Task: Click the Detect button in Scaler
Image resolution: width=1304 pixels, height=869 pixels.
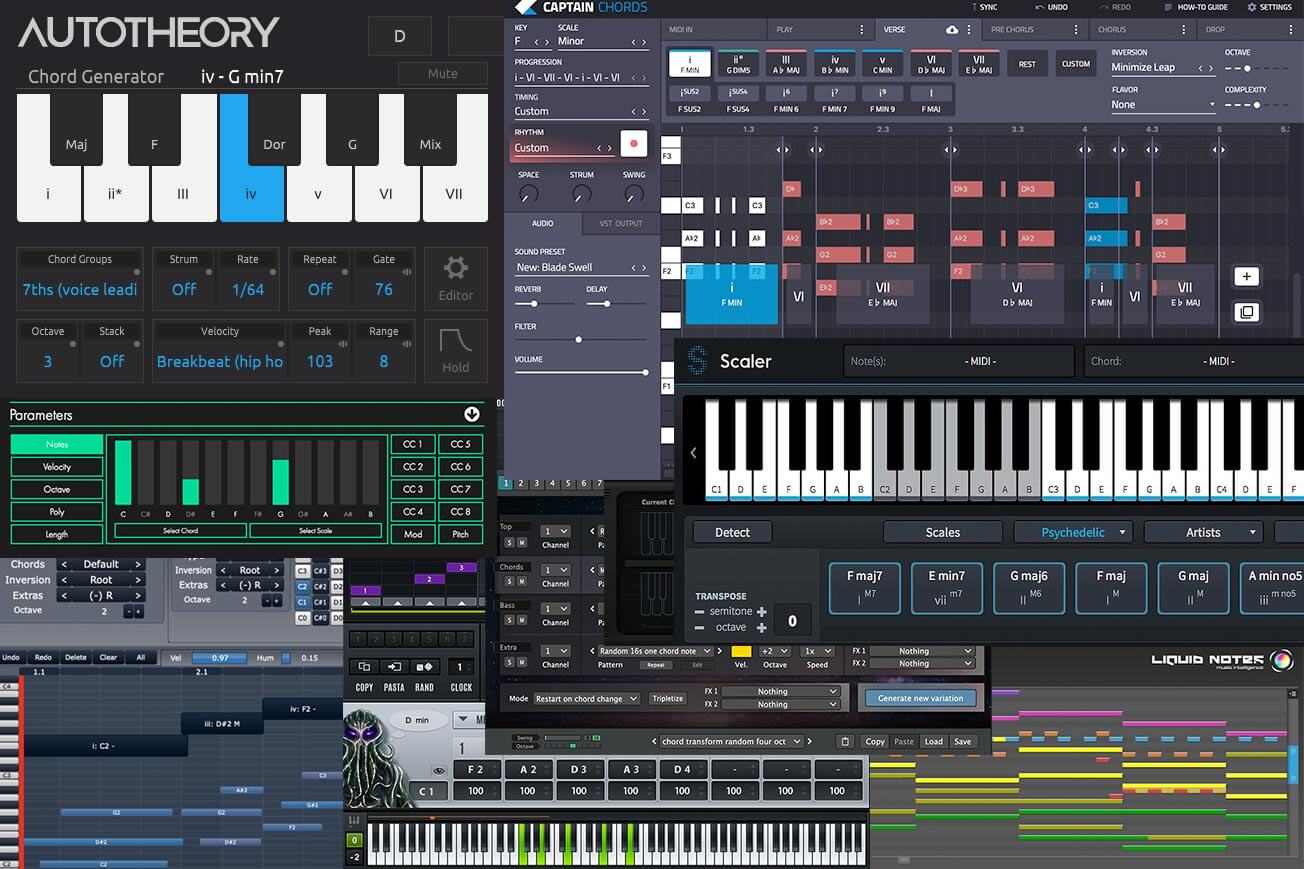Action: (x=732, y=532)
